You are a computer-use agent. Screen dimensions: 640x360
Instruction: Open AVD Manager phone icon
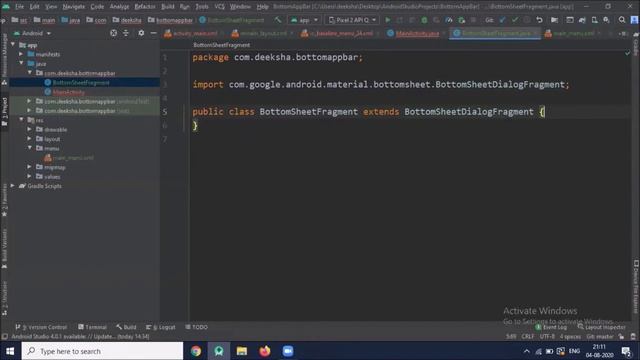click(x=594, y=20)
